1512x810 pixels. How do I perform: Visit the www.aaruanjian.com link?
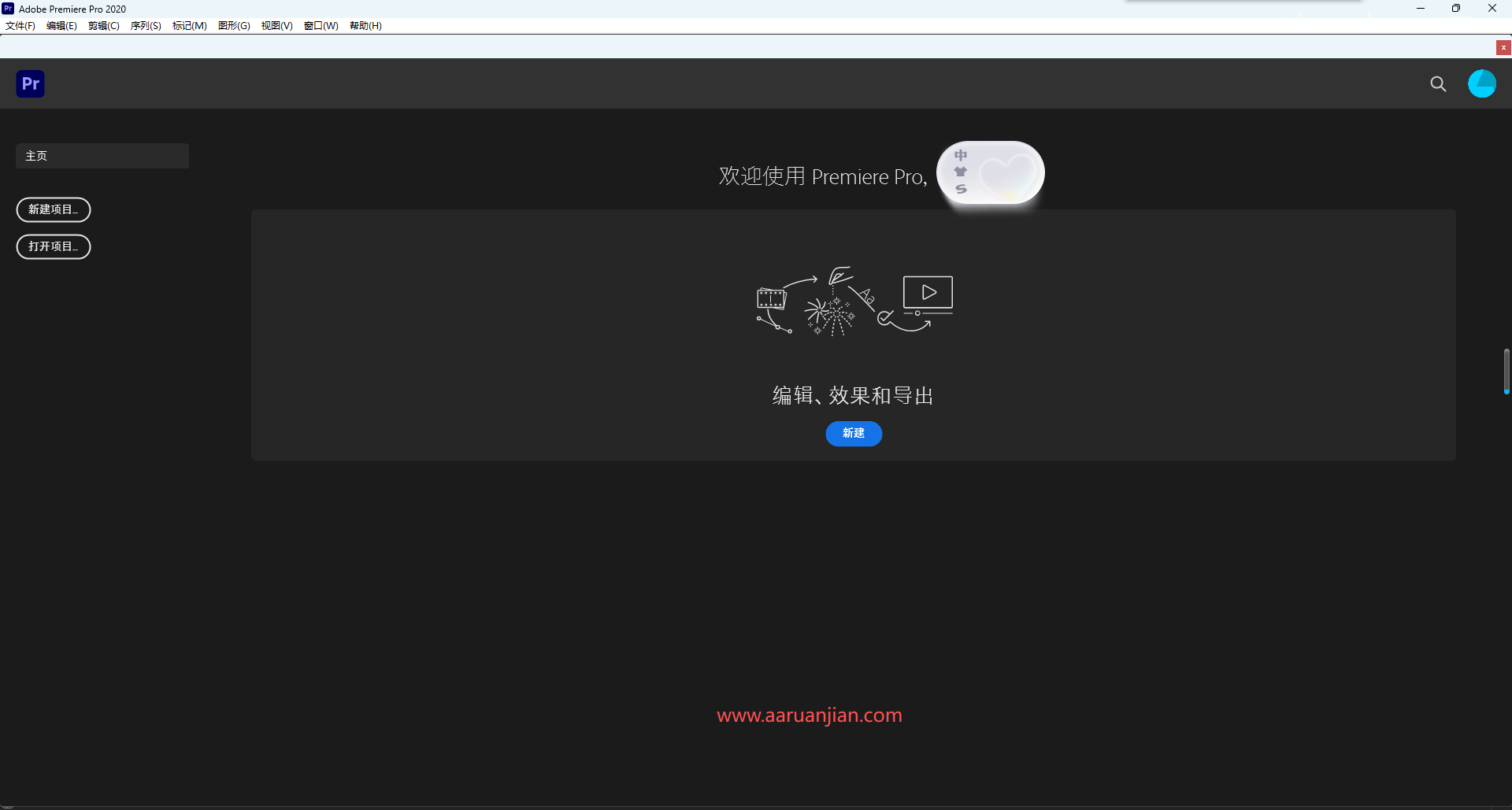tap(809, 715)
